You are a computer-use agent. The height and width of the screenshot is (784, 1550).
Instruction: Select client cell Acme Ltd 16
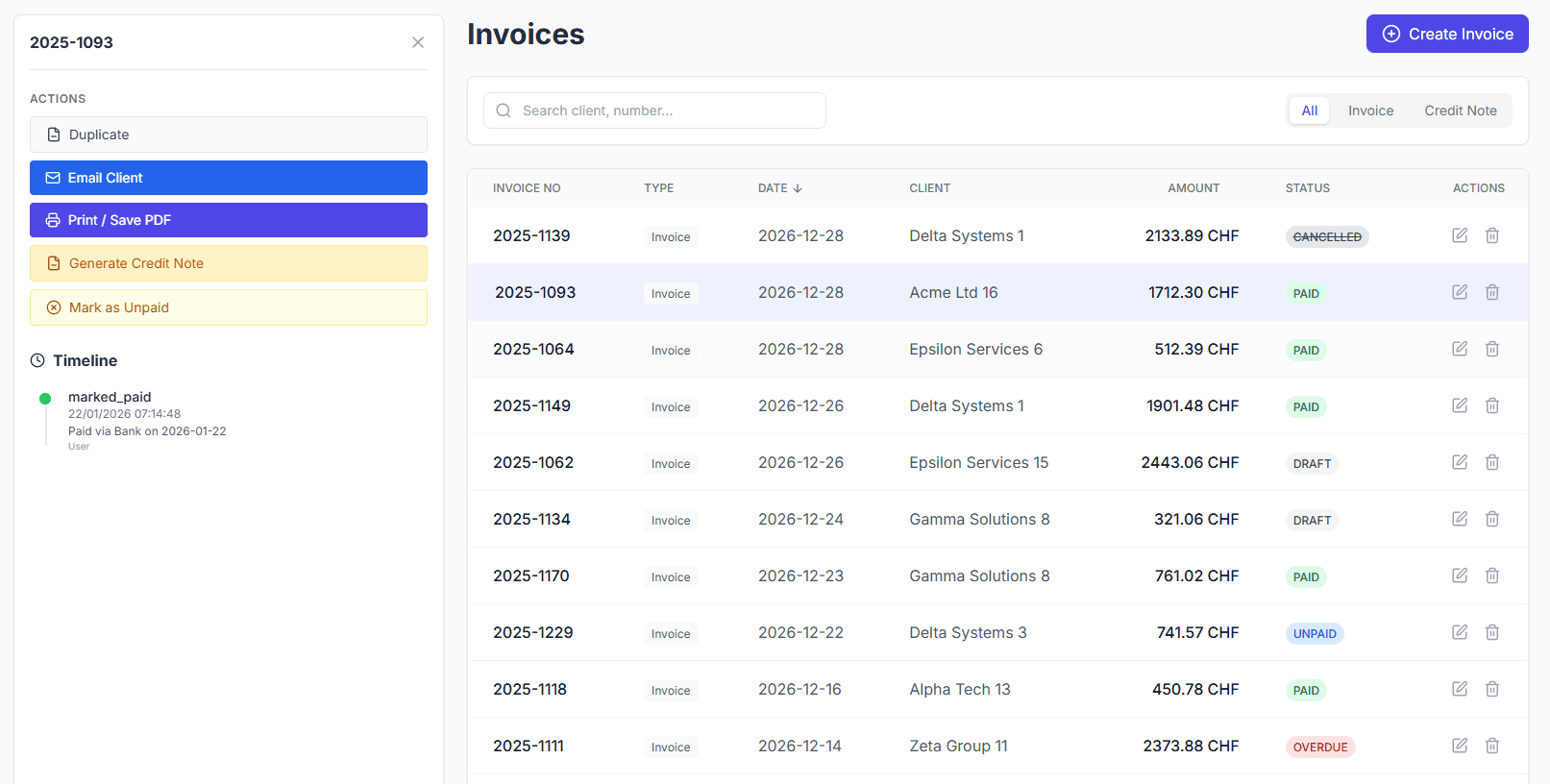point(953,292)
